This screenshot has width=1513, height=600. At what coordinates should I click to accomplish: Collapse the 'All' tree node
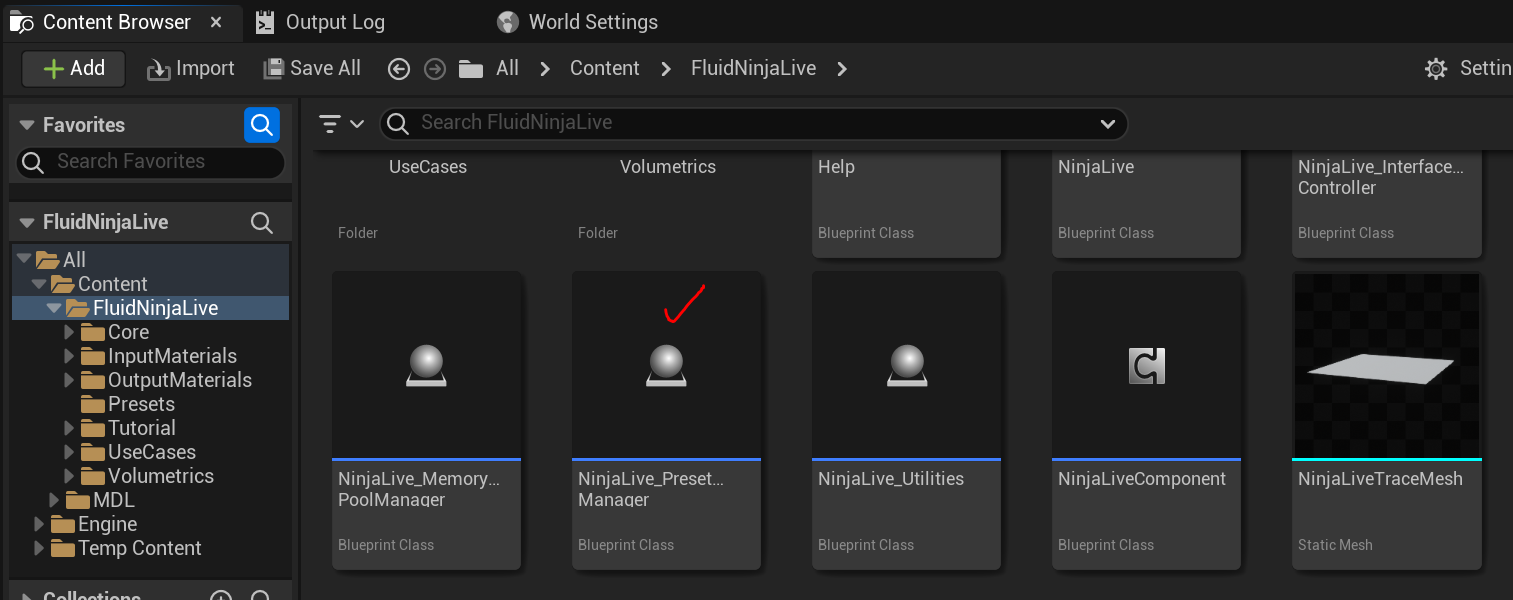(24, 260)
